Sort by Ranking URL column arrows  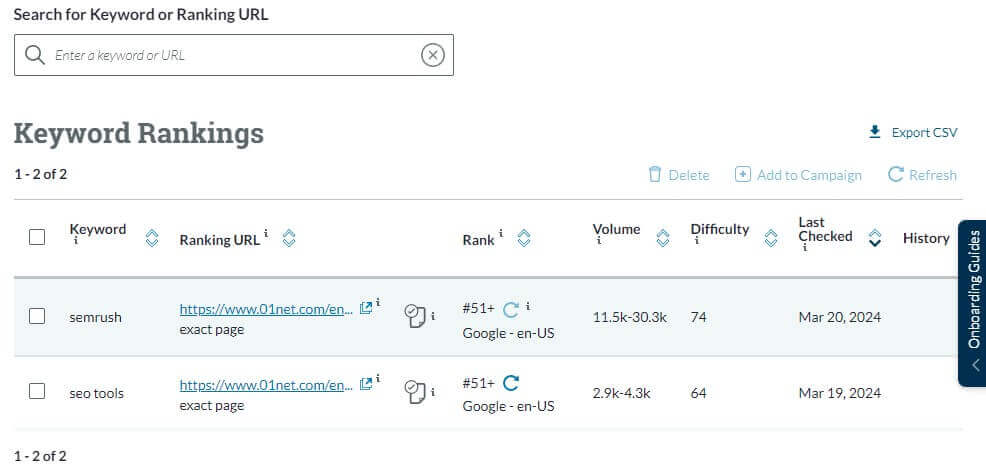point(289,238)
